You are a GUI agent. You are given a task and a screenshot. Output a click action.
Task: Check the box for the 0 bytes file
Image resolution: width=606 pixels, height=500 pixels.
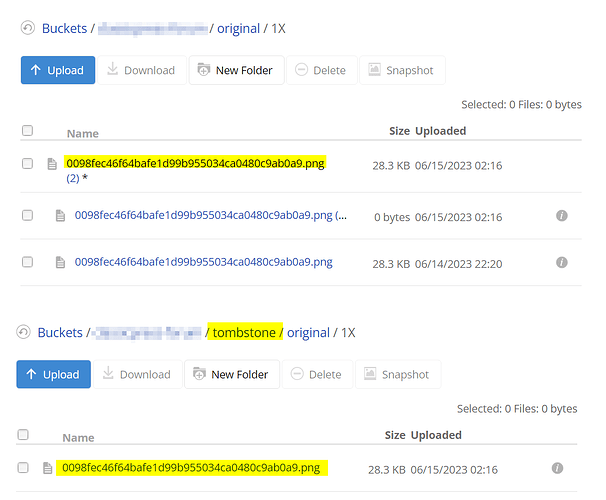(27, 215)
